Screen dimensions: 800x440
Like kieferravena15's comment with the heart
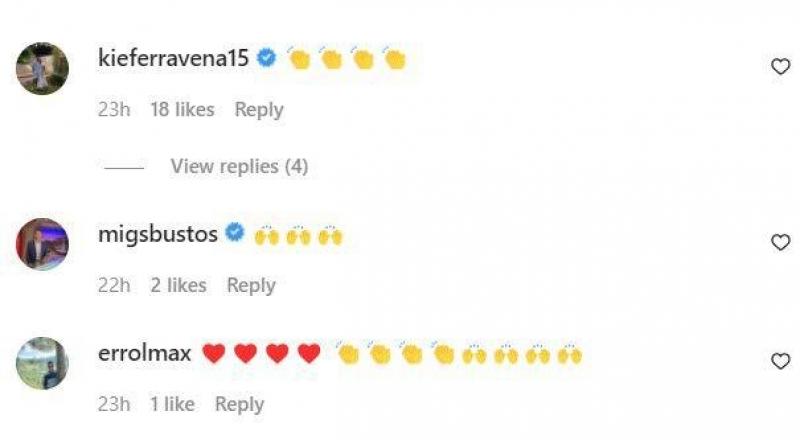point(780,67)
